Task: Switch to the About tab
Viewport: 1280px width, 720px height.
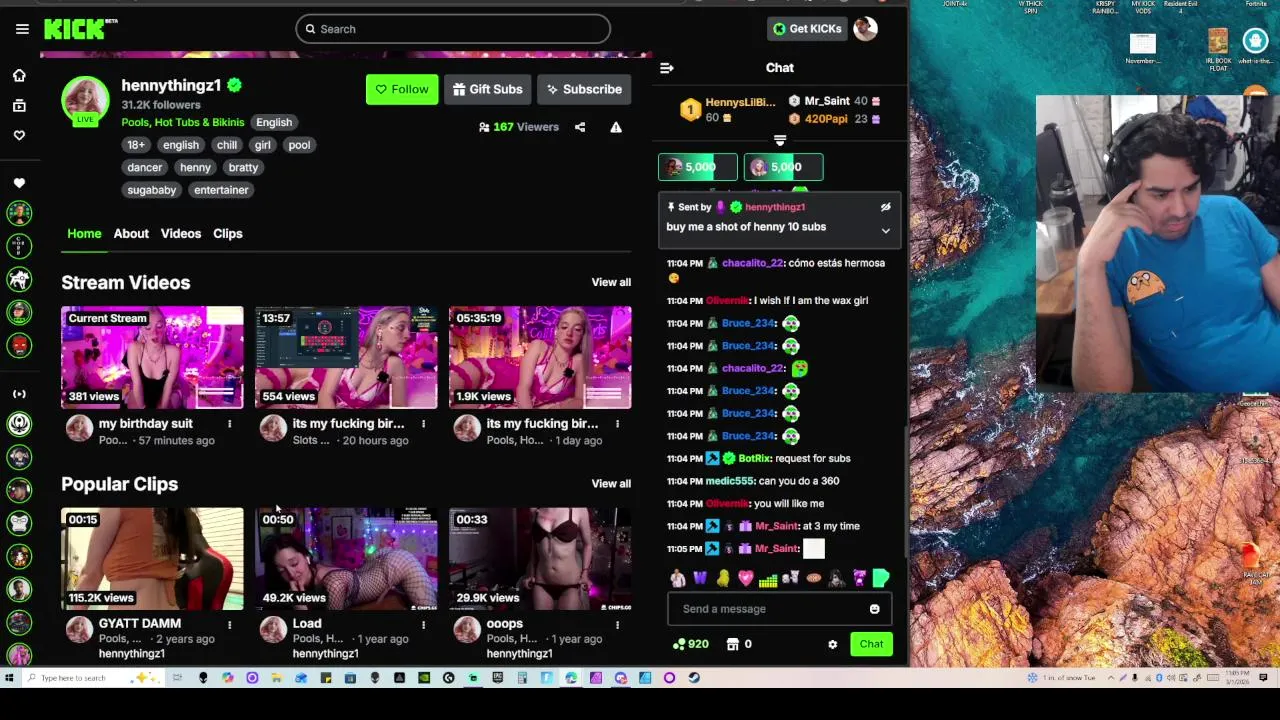Action: [131, 233]
